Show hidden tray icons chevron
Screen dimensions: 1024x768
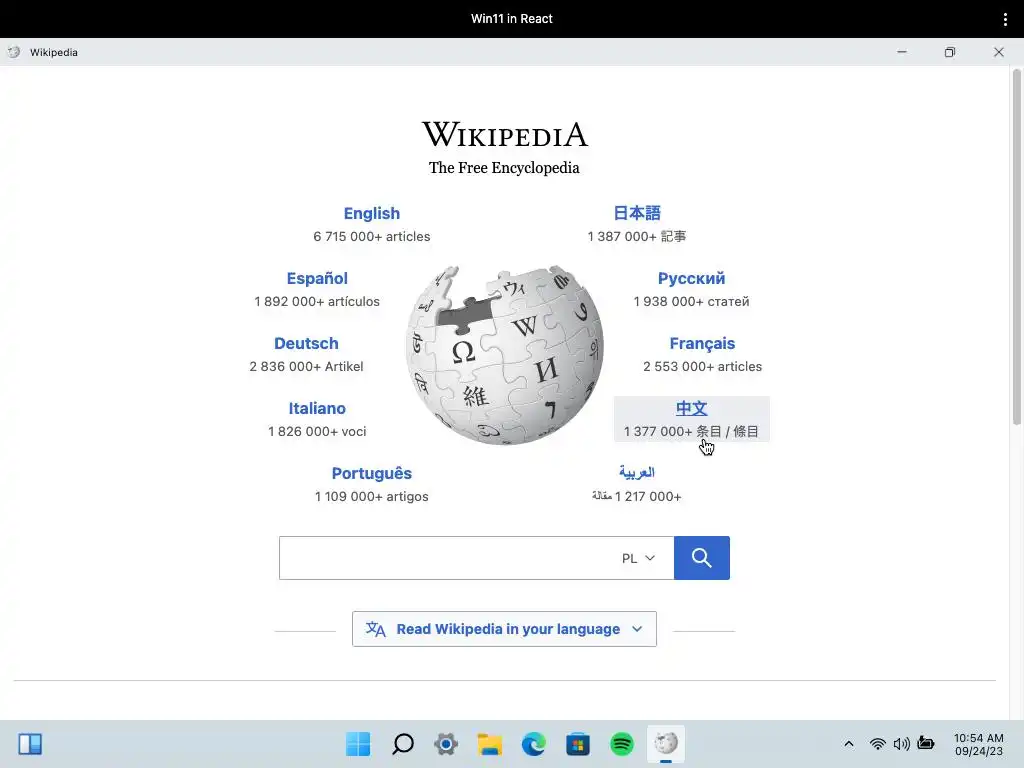[x=848, y=744]
